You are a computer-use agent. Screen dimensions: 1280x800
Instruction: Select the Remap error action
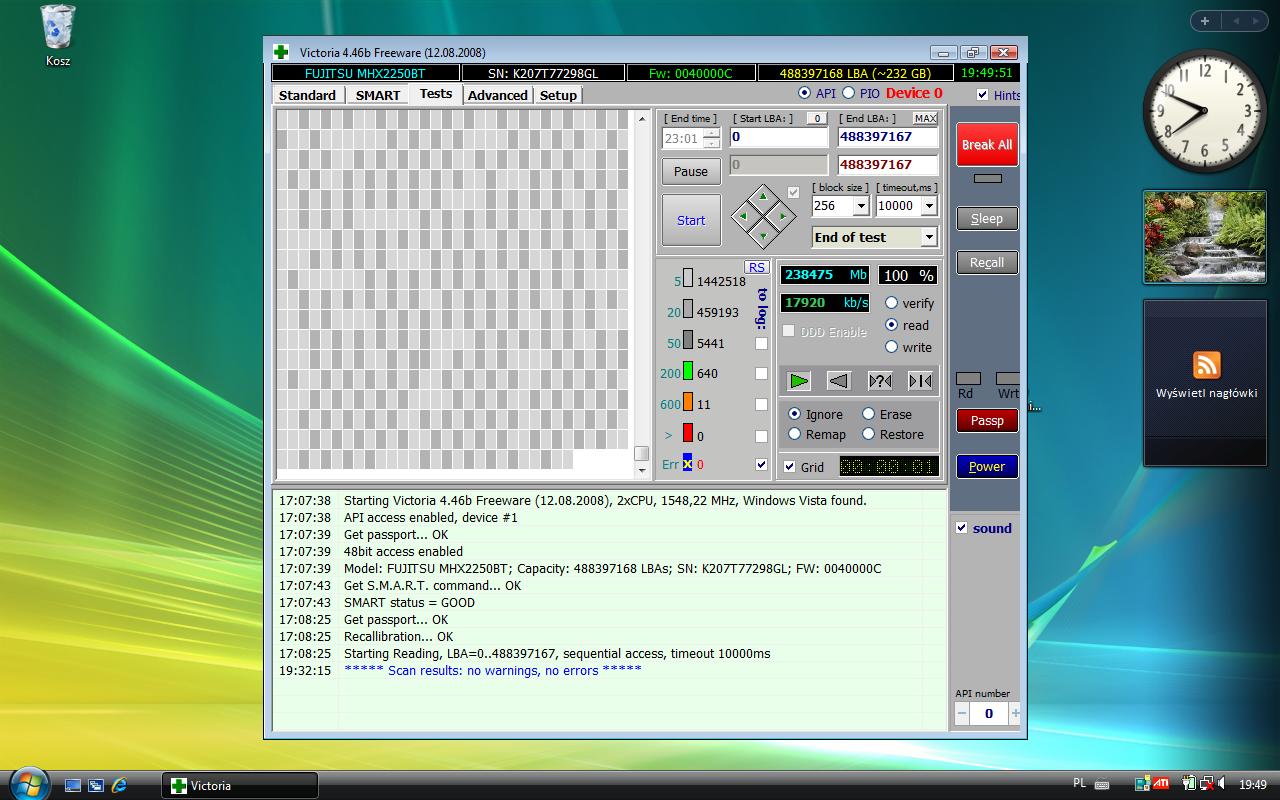[794, 434]
